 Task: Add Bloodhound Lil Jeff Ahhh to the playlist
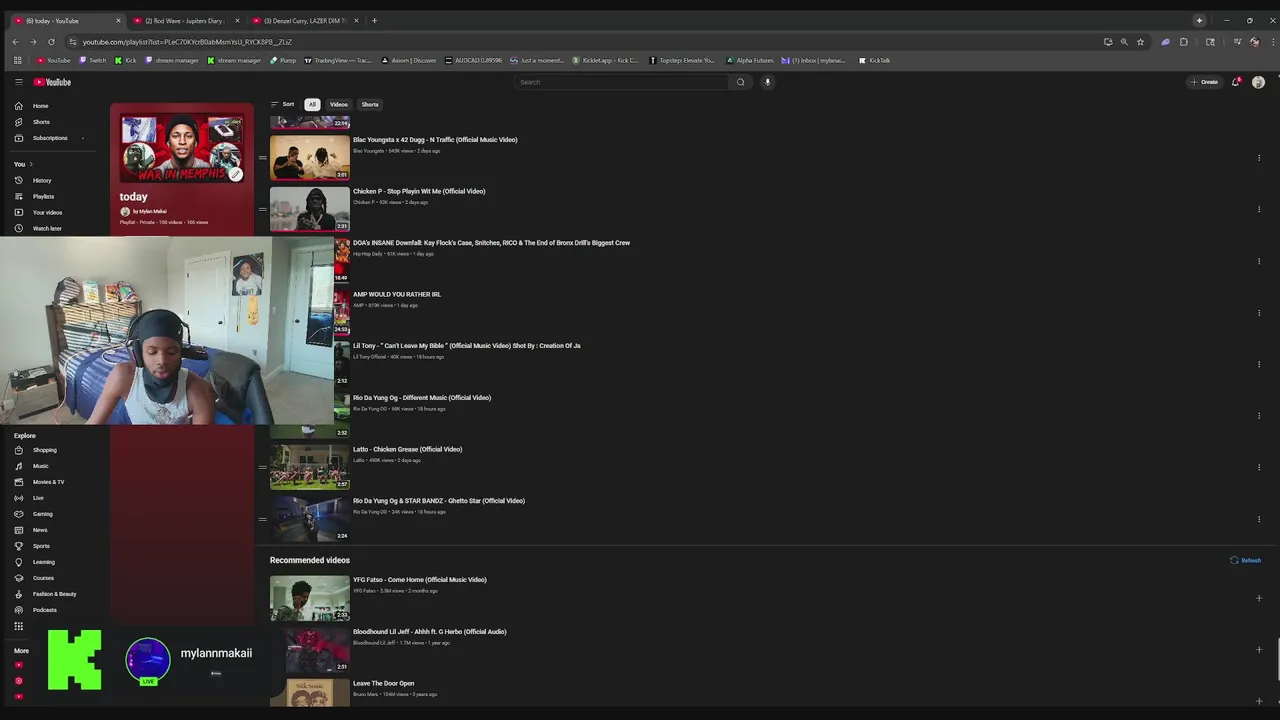pyautogui.click(x=1259, y=650)
